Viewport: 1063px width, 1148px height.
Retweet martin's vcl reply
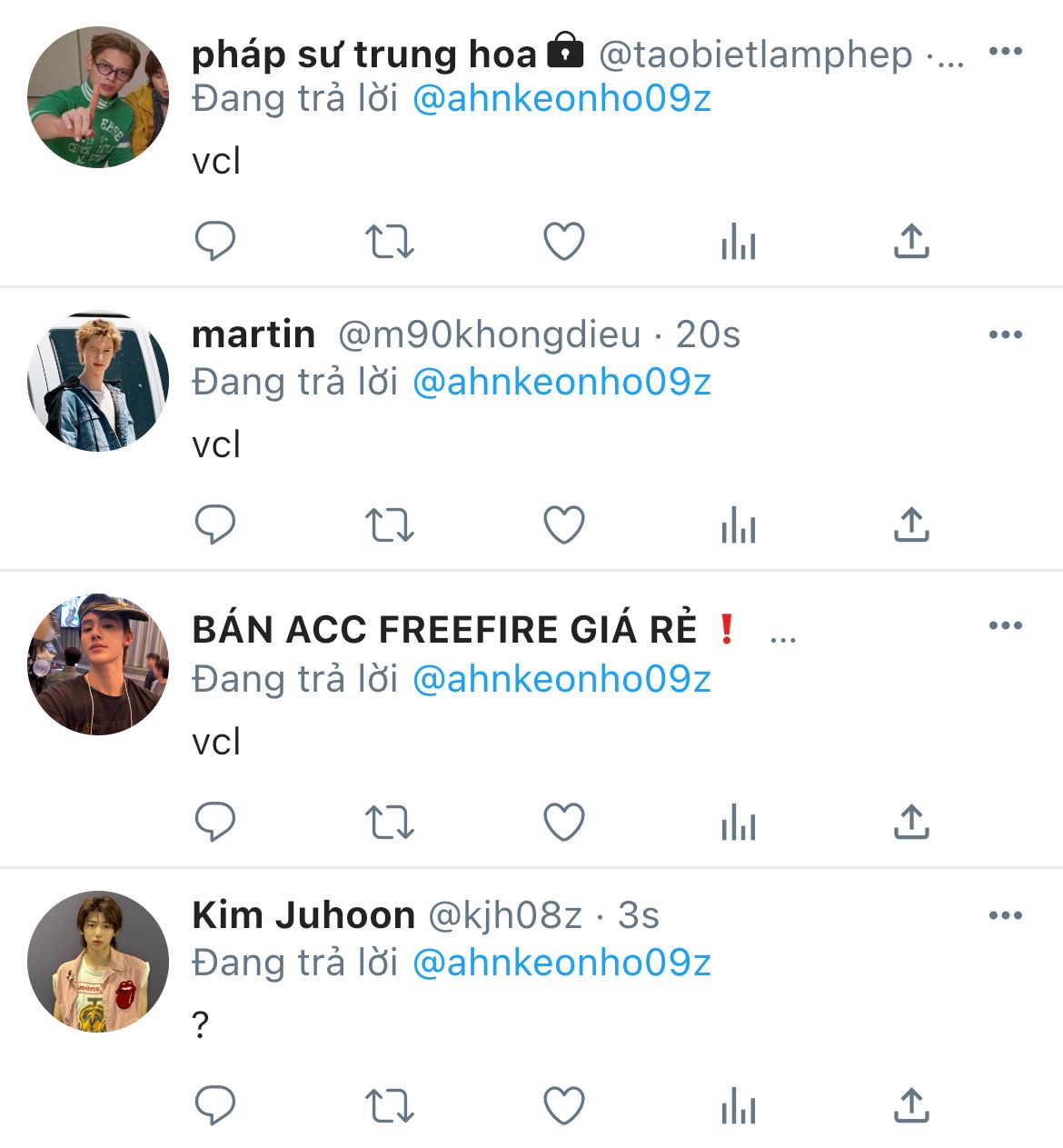pos(389,525)
